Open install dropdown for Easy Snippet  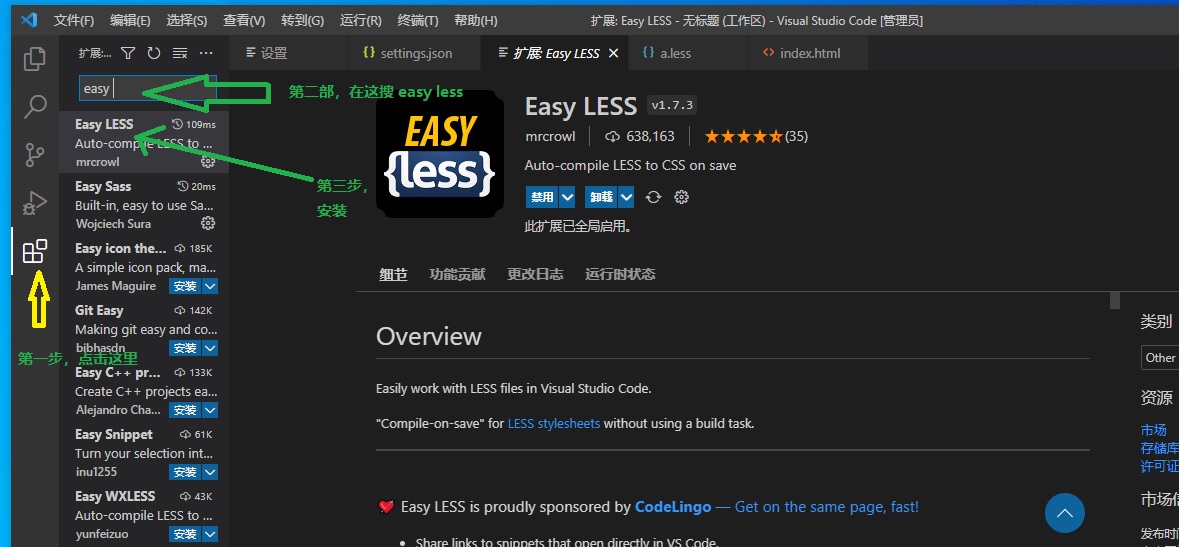pos(210,473)
